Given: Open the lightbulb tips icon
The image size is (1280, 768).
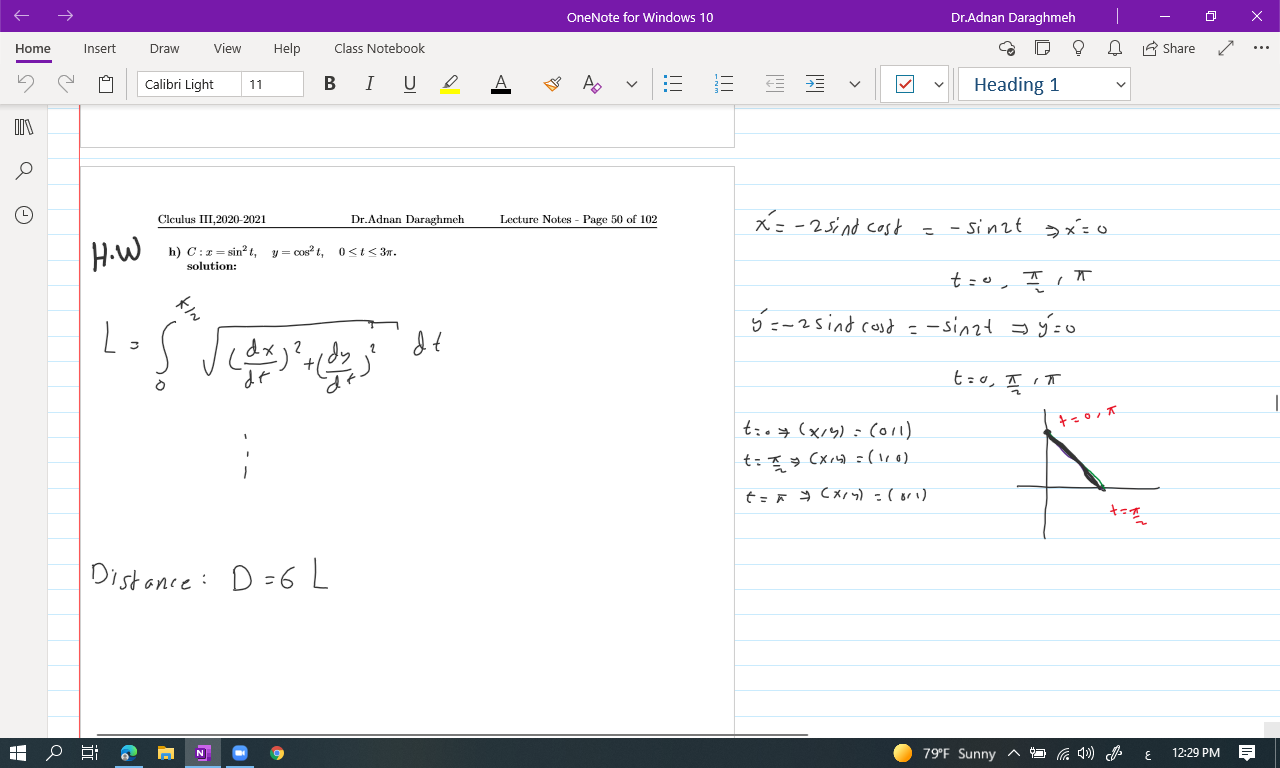Looking at the screenshot, I should tap(1078, 48).
